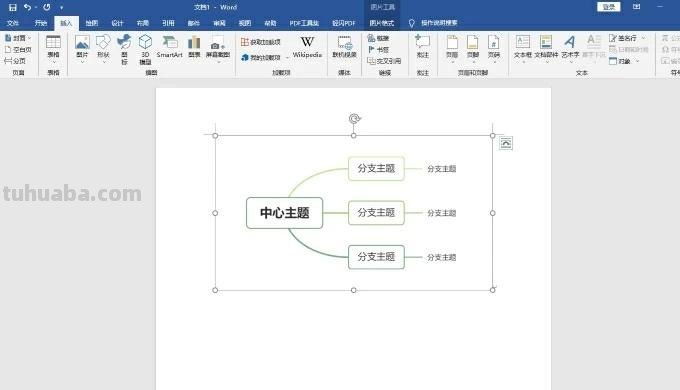Open Ribbon Display Options in title bar
The image size is (680, 390).
coord(636,7)
